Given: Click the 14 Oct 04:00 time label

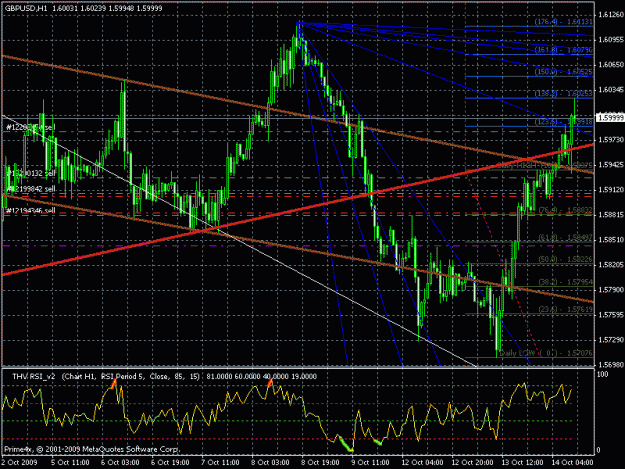Looking at the screenshot, I should 572,462.
